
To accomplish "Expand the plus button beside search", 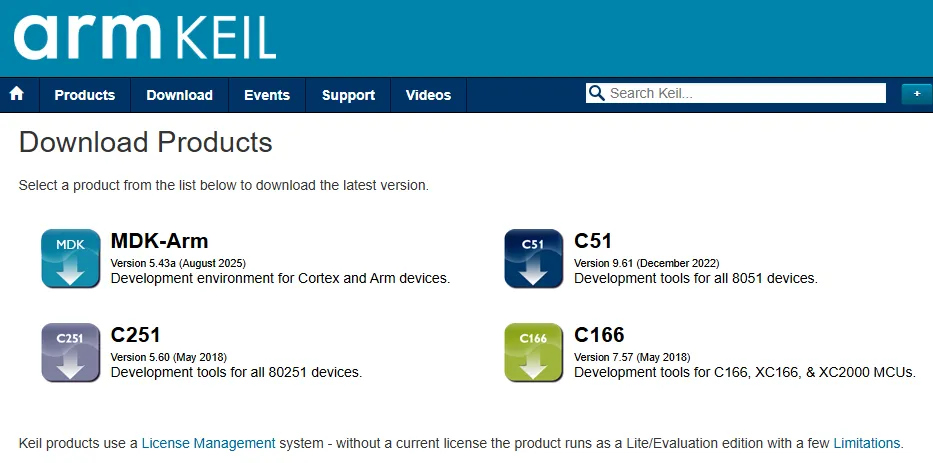I will point(916,93).
